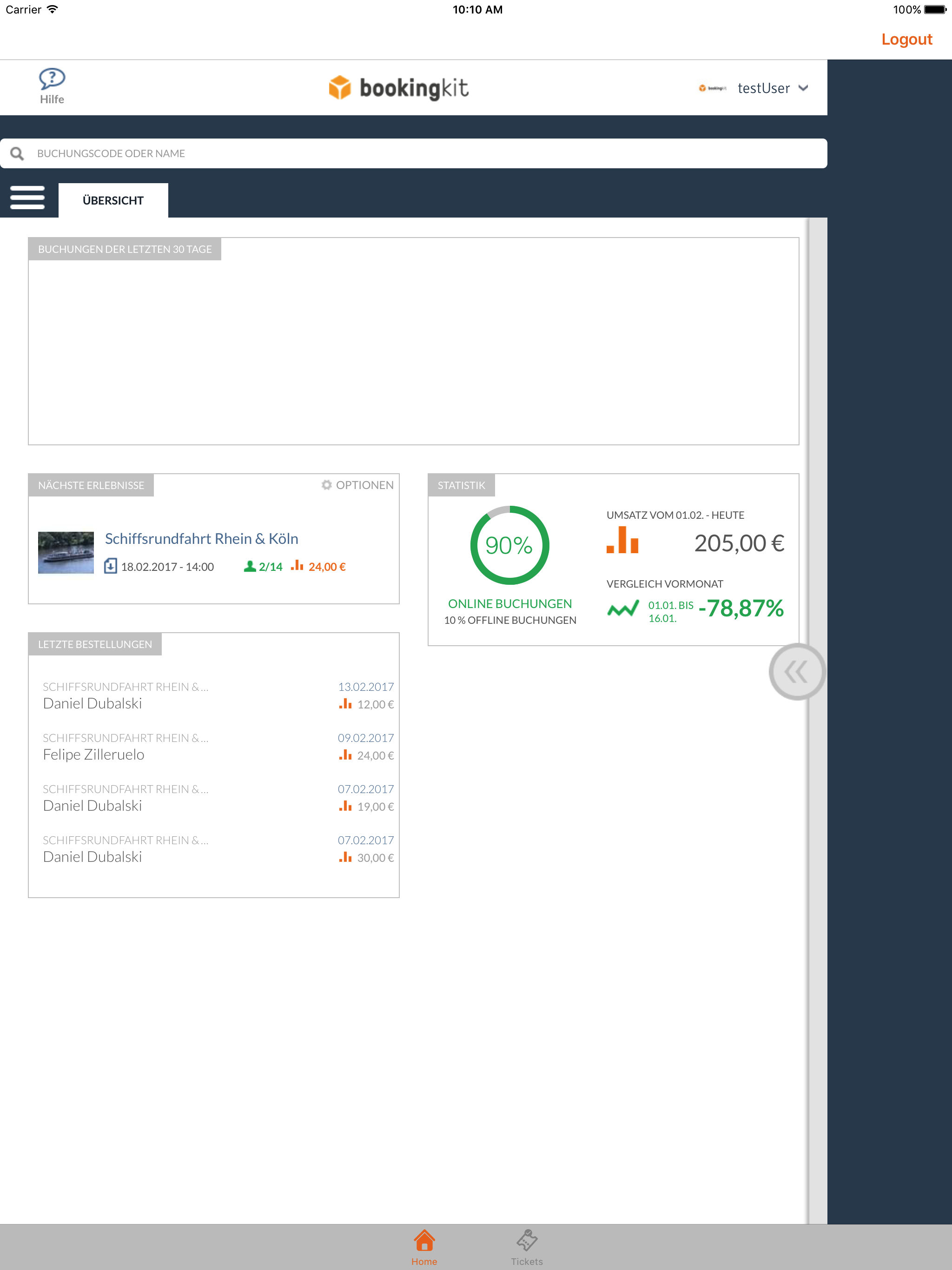Viewport: 952px width, 1270px height.
Task: Click the 90% online bookings ring
Action: pos(509,545)
